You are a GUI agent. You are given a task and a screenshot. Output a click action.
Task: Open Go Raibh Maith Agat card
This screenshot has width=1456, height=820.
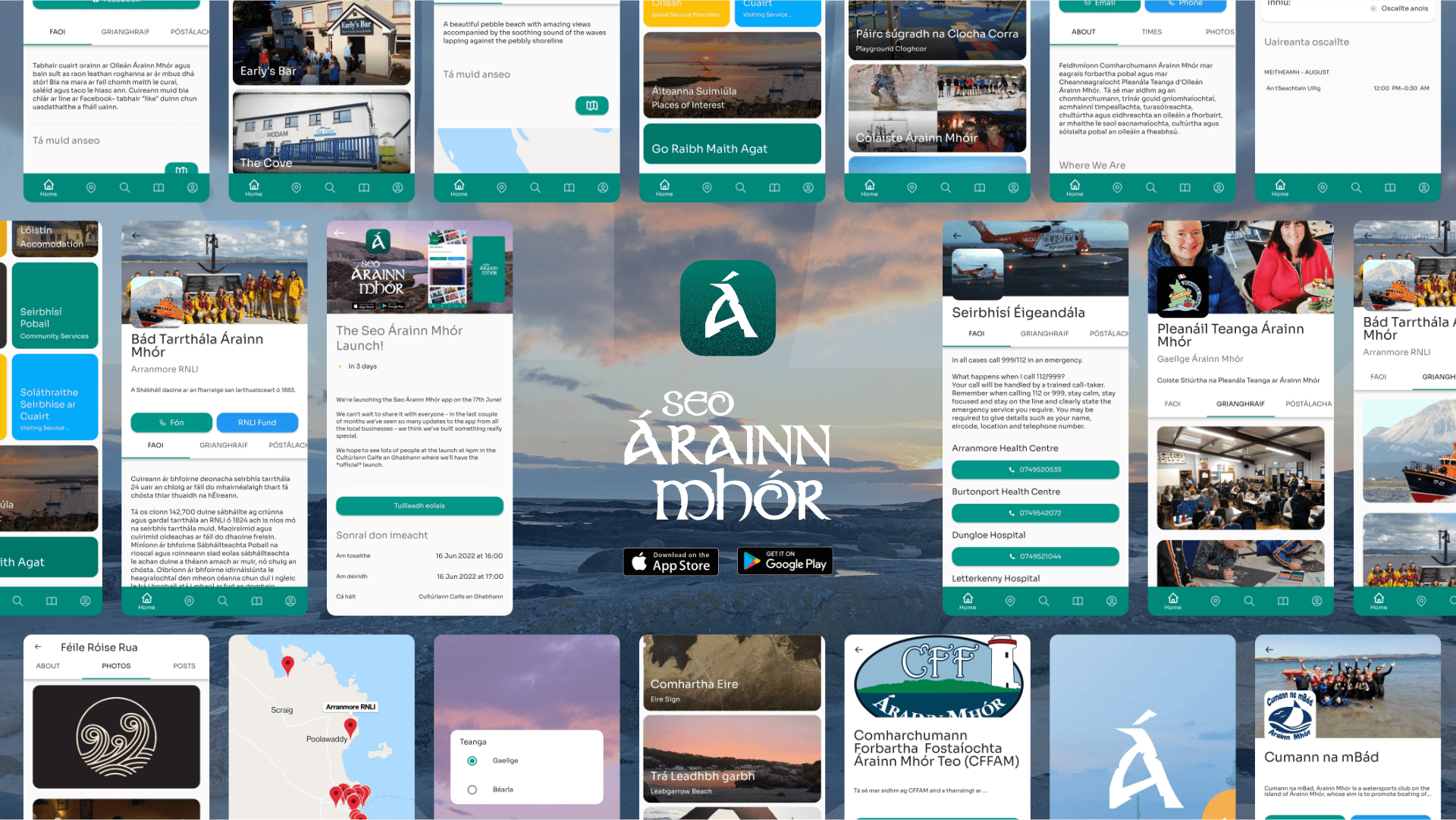pos(732,143)
